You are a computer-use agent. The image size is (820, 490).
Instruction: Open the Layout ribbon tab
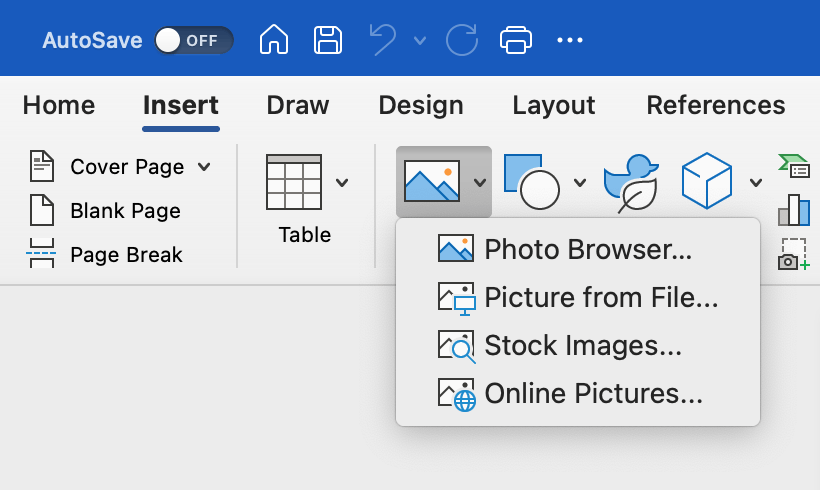coord(554,105)
